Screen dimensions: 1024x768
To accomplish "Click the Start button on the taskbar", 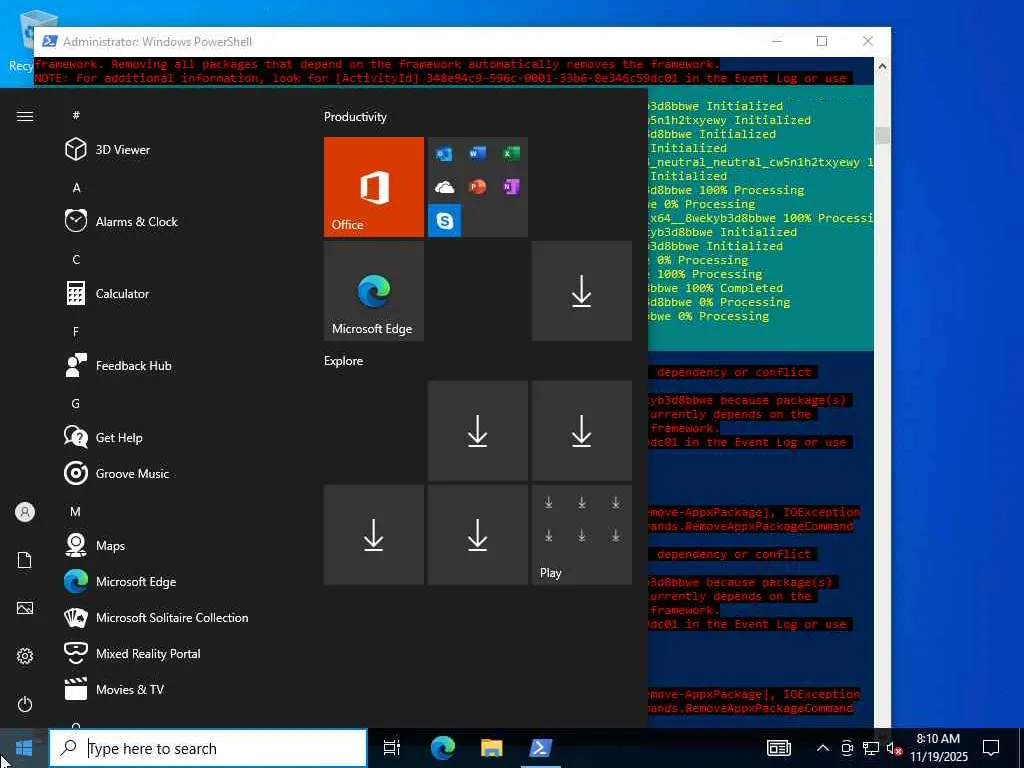I will coord(24,748).
